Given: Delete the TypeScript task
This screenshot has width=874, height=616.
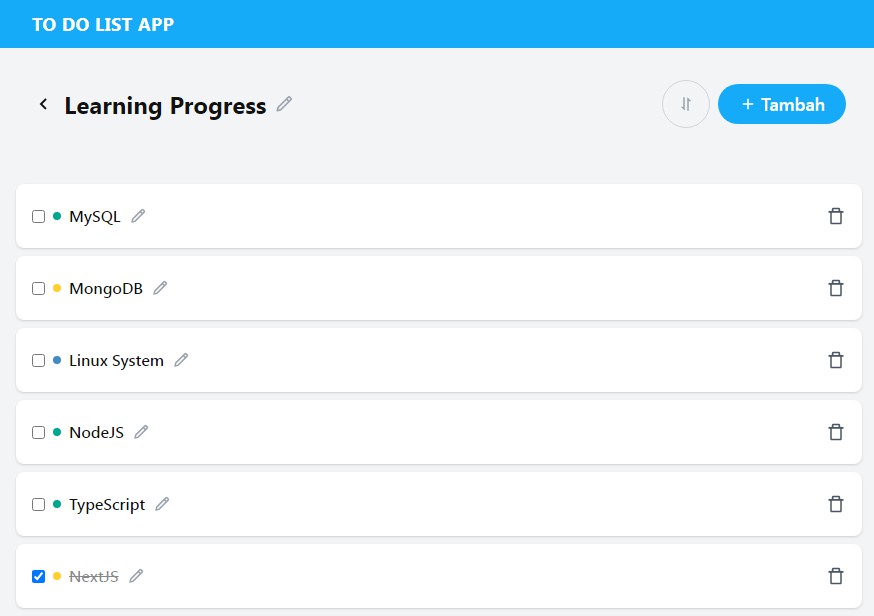Looking at the screenshot, I should (x=836, y=504).
